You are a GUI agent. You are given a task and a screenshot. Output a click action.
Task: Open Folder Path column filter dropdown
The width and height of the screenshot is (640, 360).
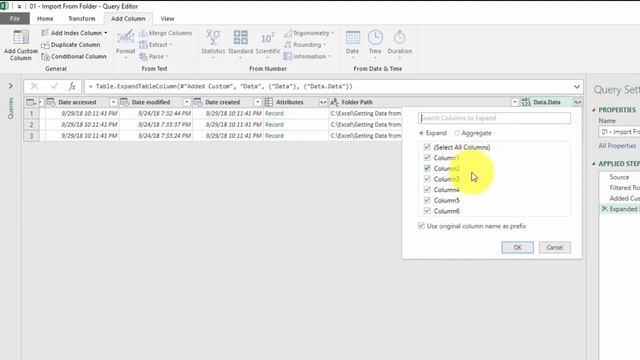[x=515, y=102]
